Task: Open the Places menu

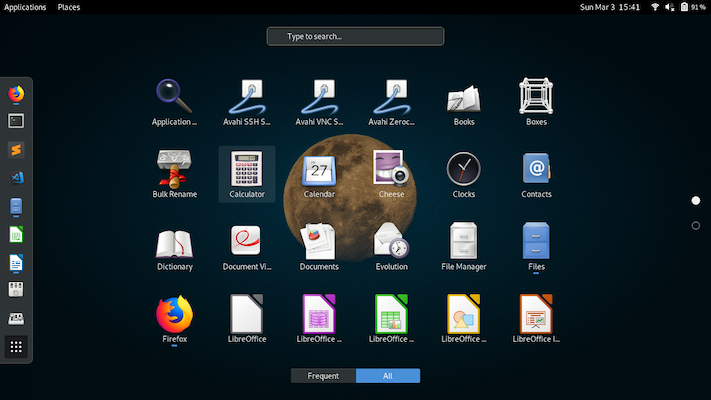Action: [69, 7]
